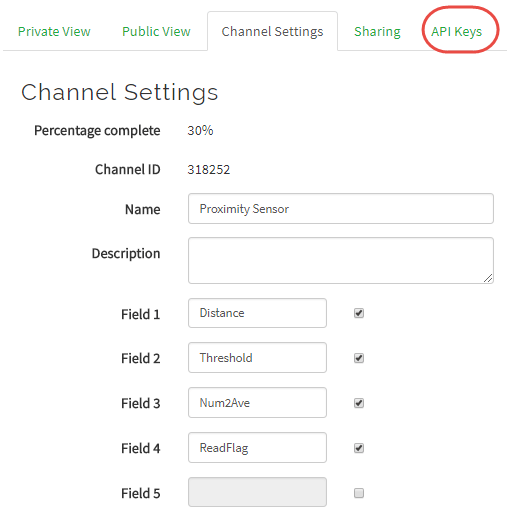Image resolution: width=507 pixels, height=516 pixels.
Task: Disable the Field 2 checkbox
Action: tap(359, 358)
